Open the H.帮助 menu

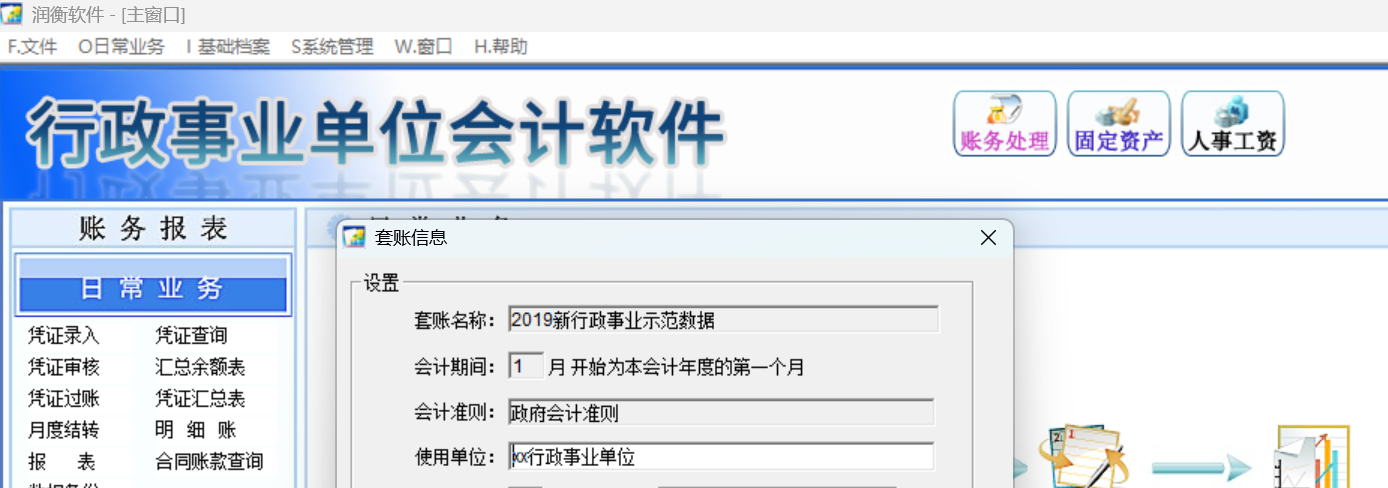[x=500, y=47]
